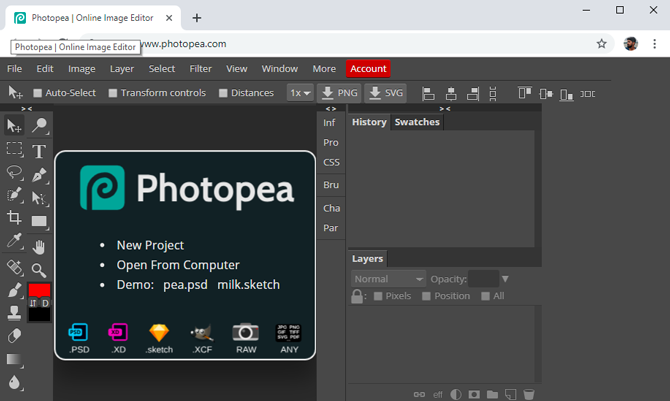Click the red Account button

click(x=368, y=69)
